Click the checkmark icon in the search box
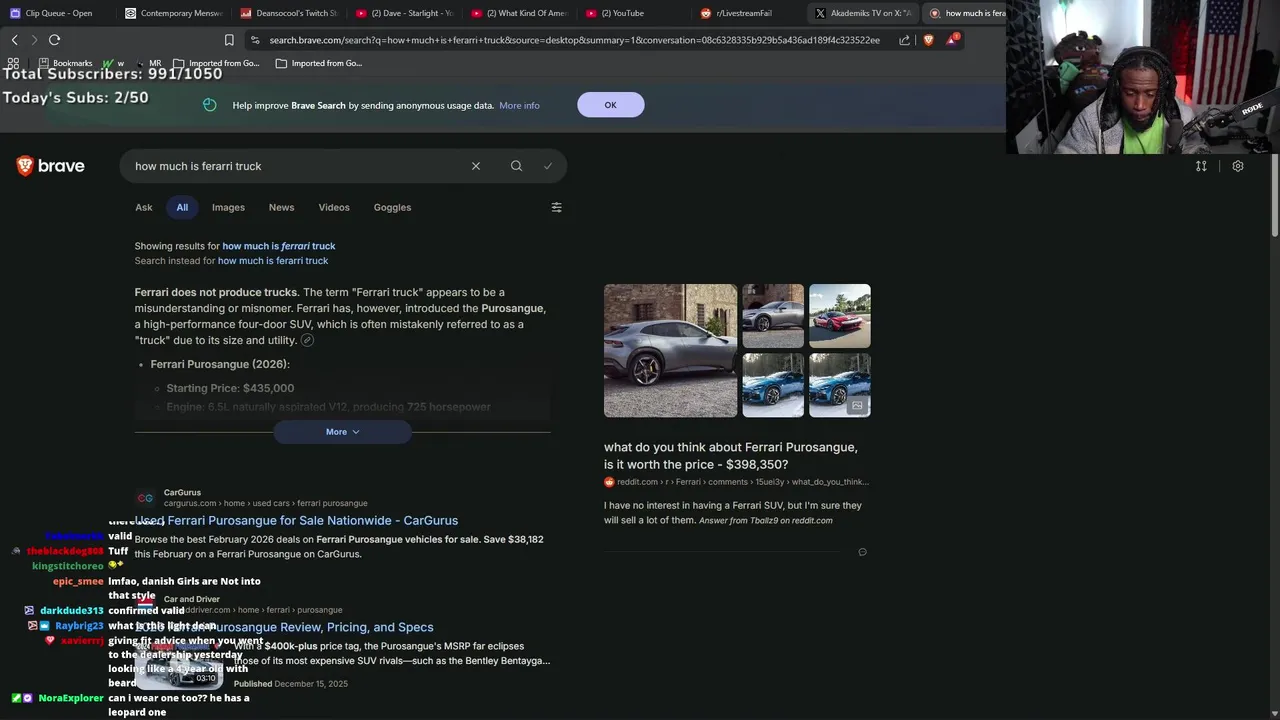Screen dimensions: 1280x720 [548, 166]
